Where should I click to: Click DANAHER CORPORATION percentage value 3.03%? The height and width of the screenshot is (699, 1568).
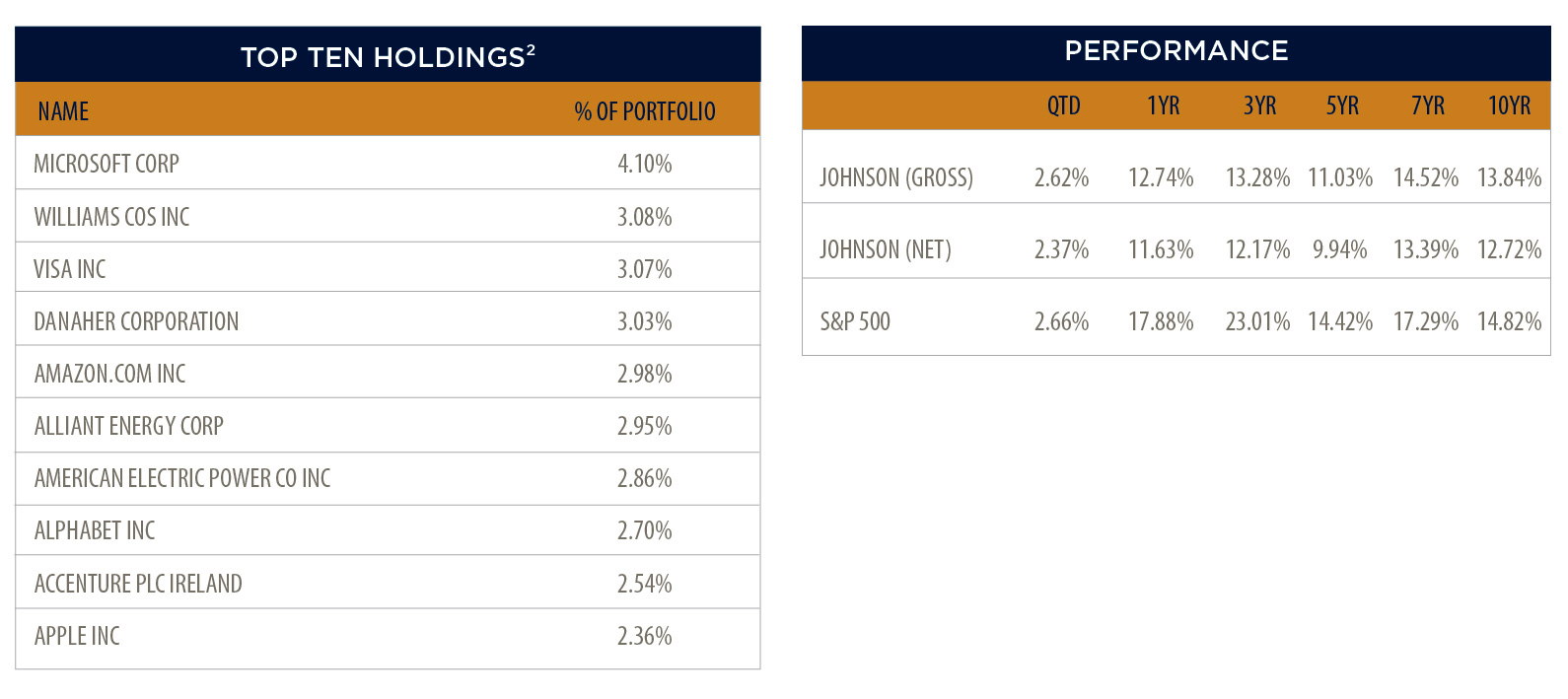(645, 321)
